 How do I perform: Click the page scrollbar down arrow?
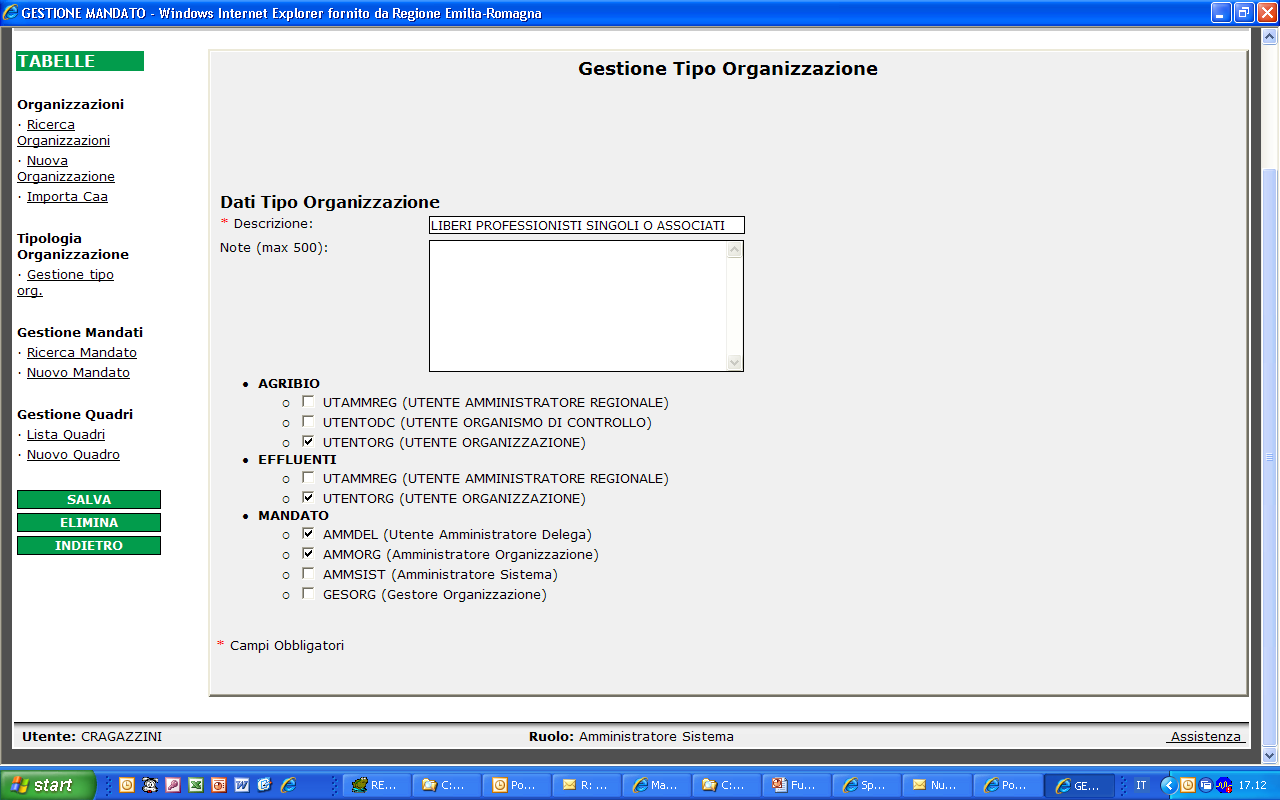coord(1270,756)
